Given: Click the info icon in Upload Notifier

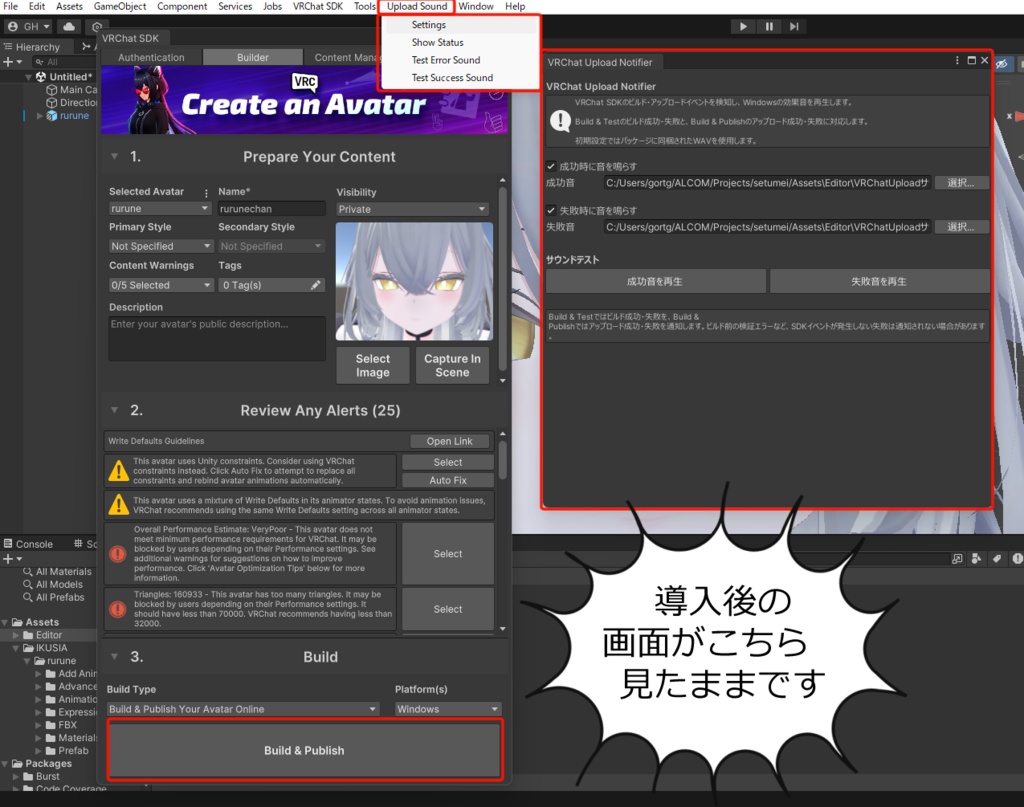Looking at the screenshot, I should 560,121.
